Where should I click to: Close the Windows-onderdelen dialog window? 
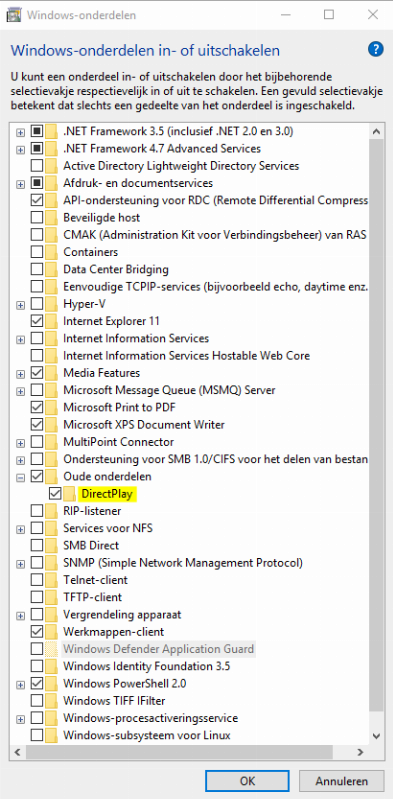point(373,15)
